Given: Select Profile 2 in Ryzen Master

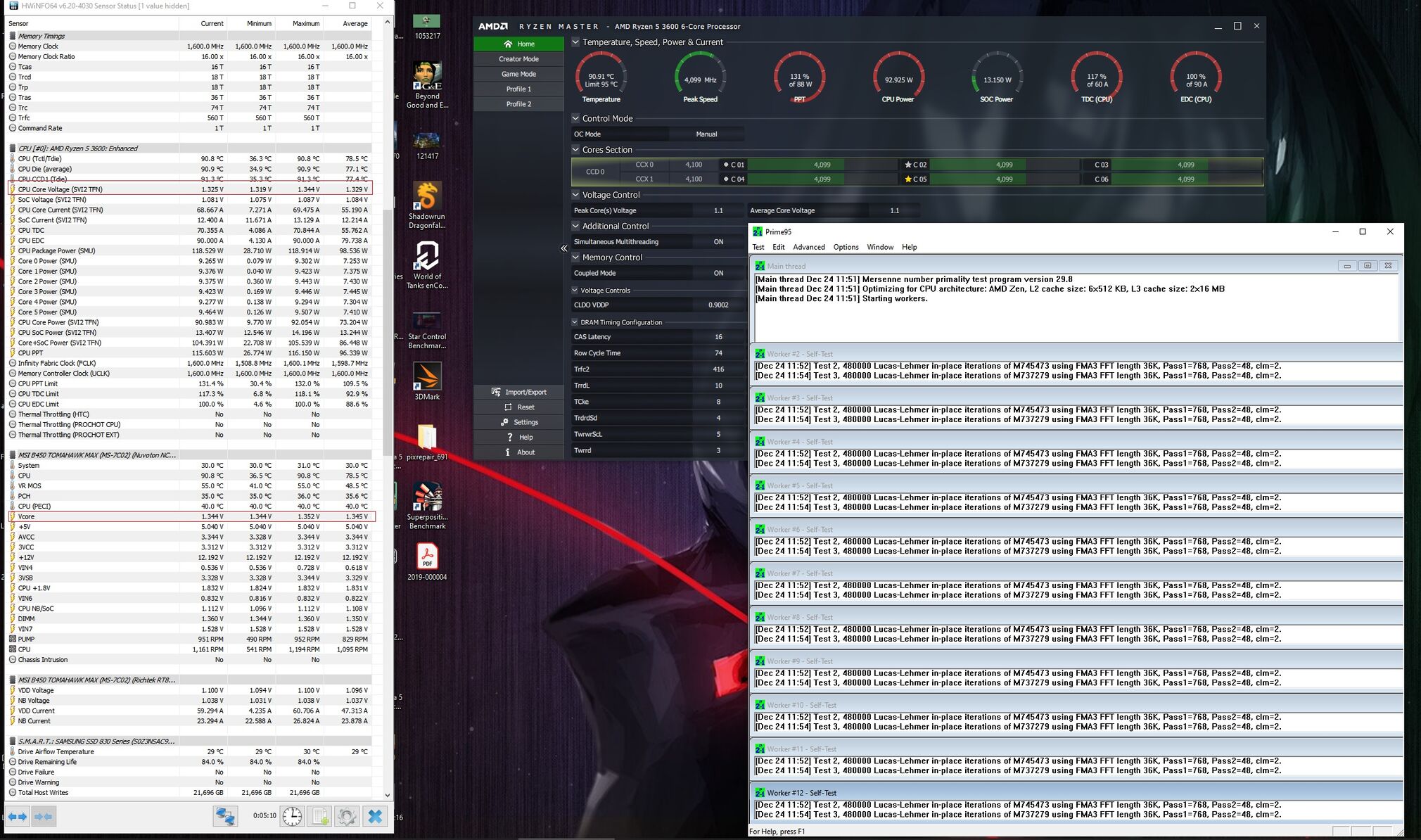Looking at the screenshot, I should click(x=518, y=104).
